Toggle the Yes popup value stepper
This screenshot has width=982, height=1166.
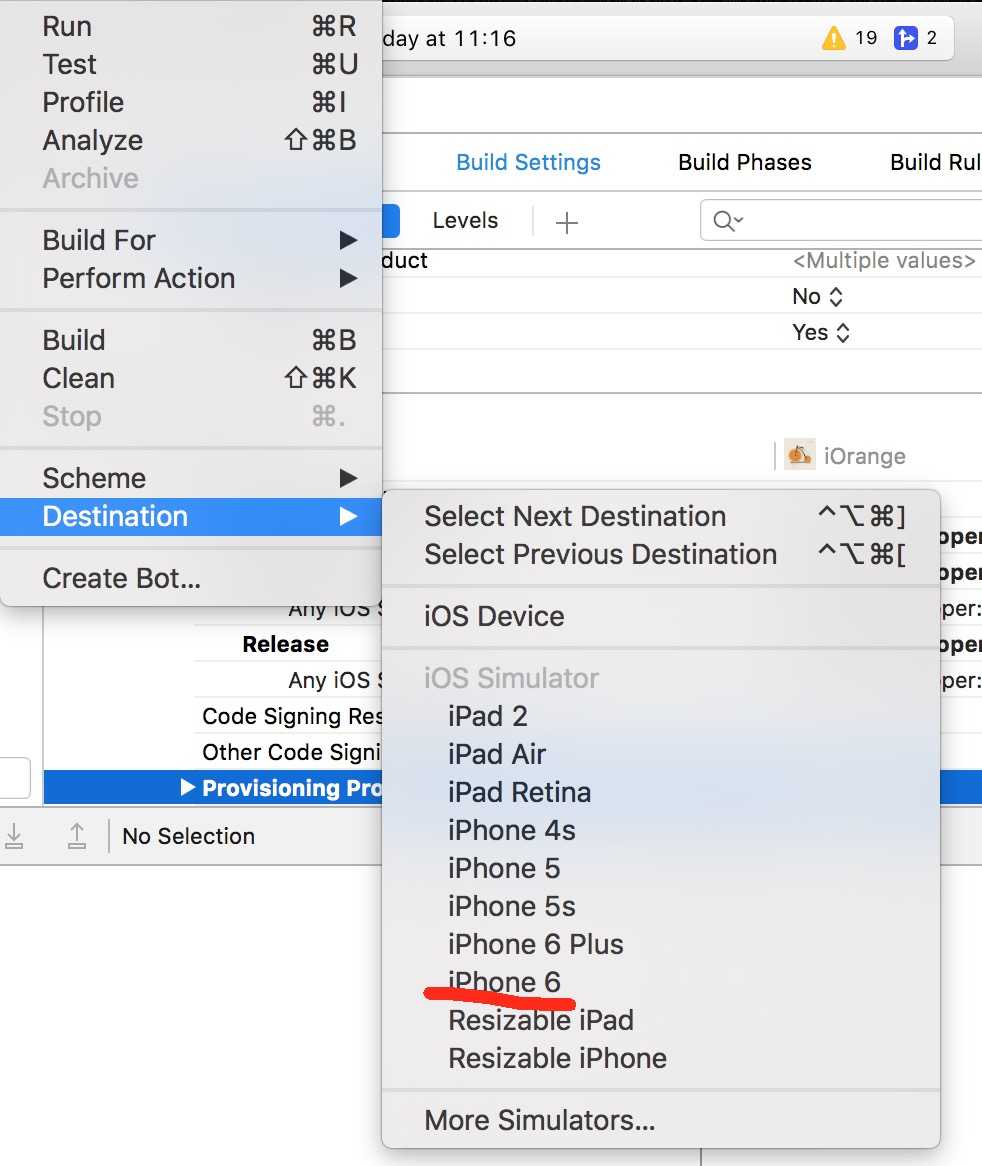click(843, 333)
